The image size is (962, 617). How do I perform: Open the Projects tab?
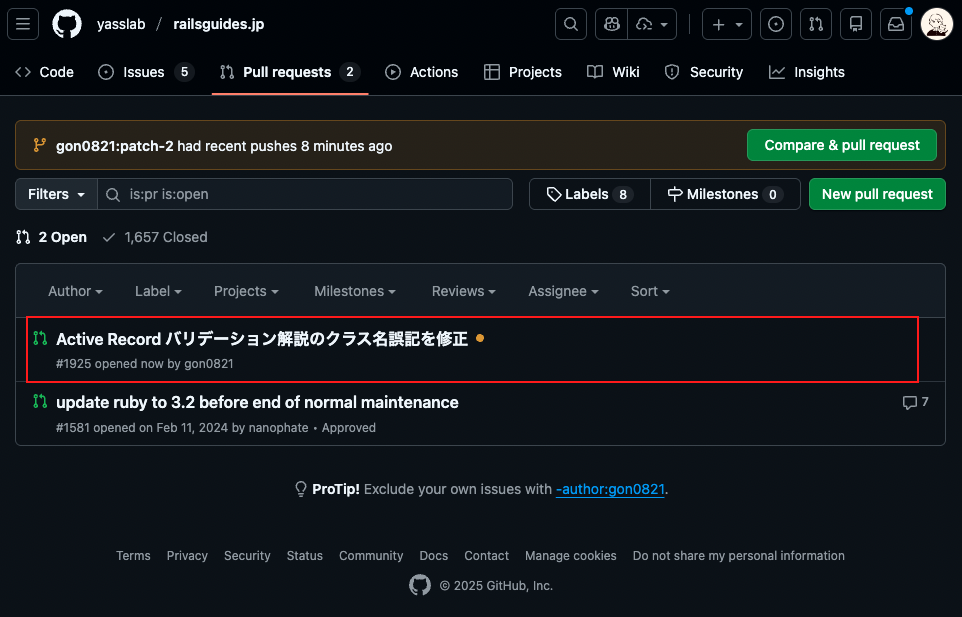(x=523, y=72)
